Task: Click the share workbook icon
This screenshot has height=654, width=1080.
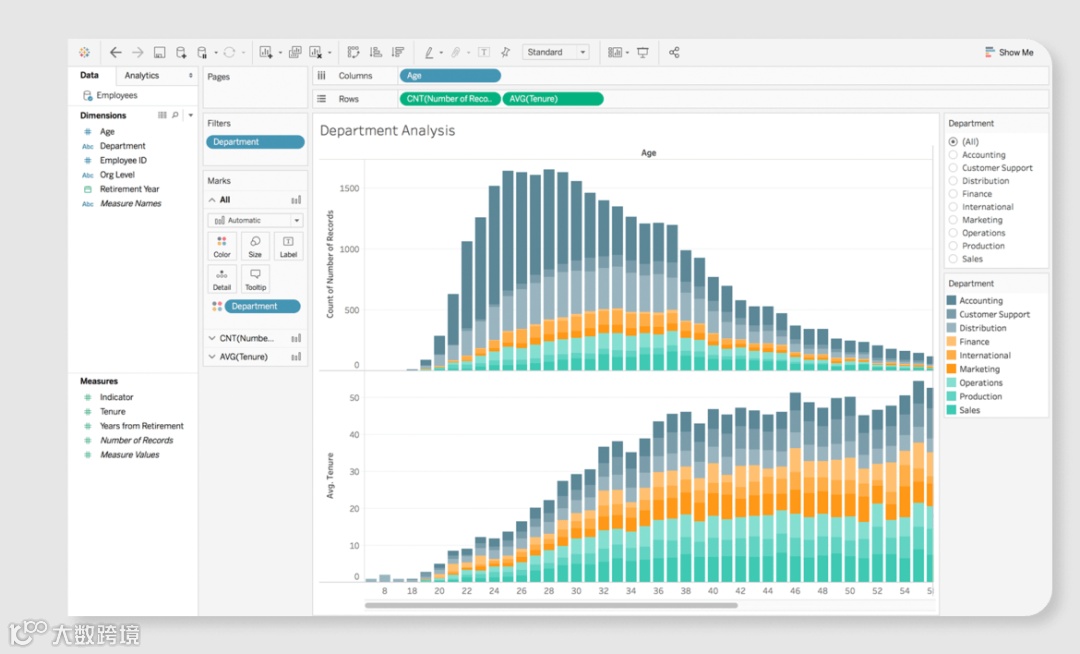Action: (674, 52)
